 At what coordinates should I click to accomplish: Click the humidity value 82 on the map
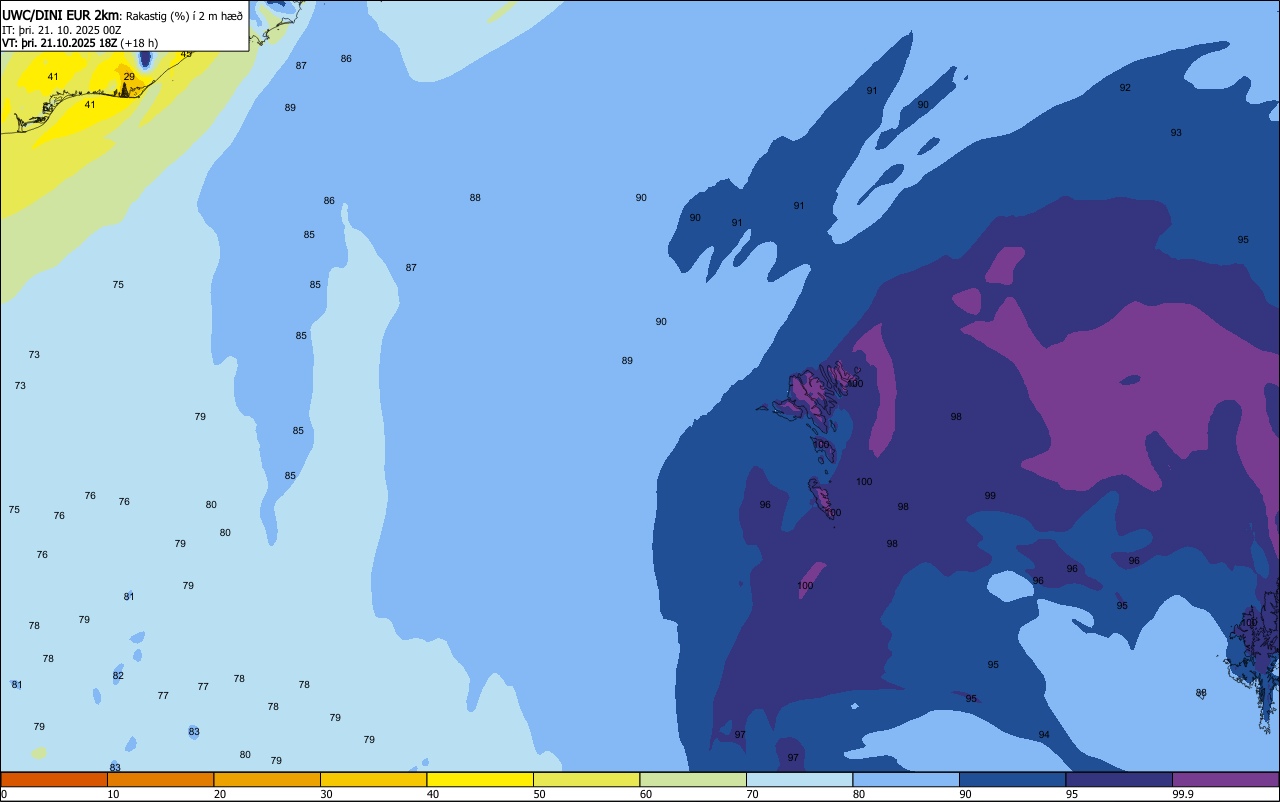tap(118, 676)
